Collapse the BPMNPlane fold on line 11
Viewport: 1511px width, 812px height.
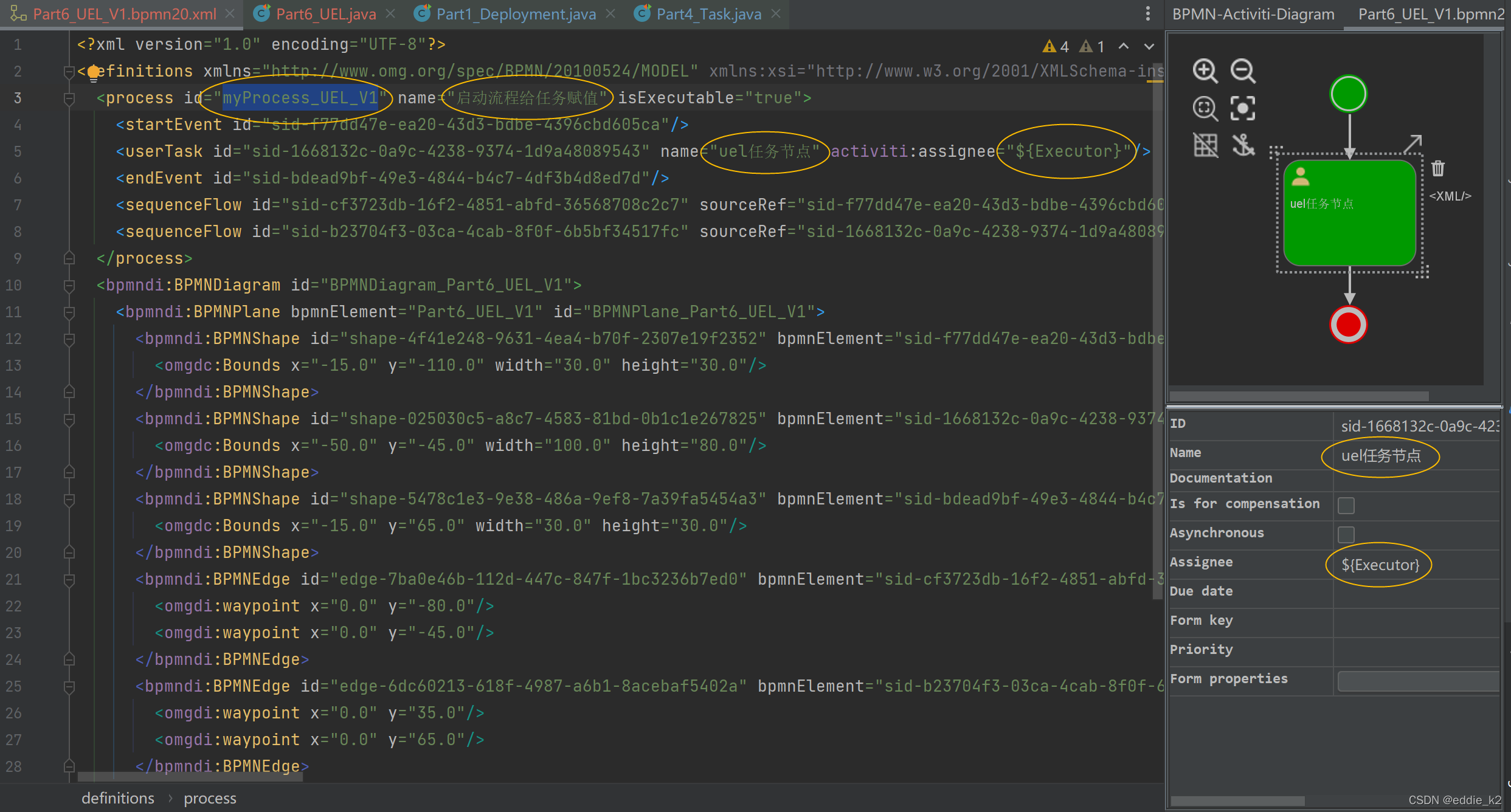[69, 312]
